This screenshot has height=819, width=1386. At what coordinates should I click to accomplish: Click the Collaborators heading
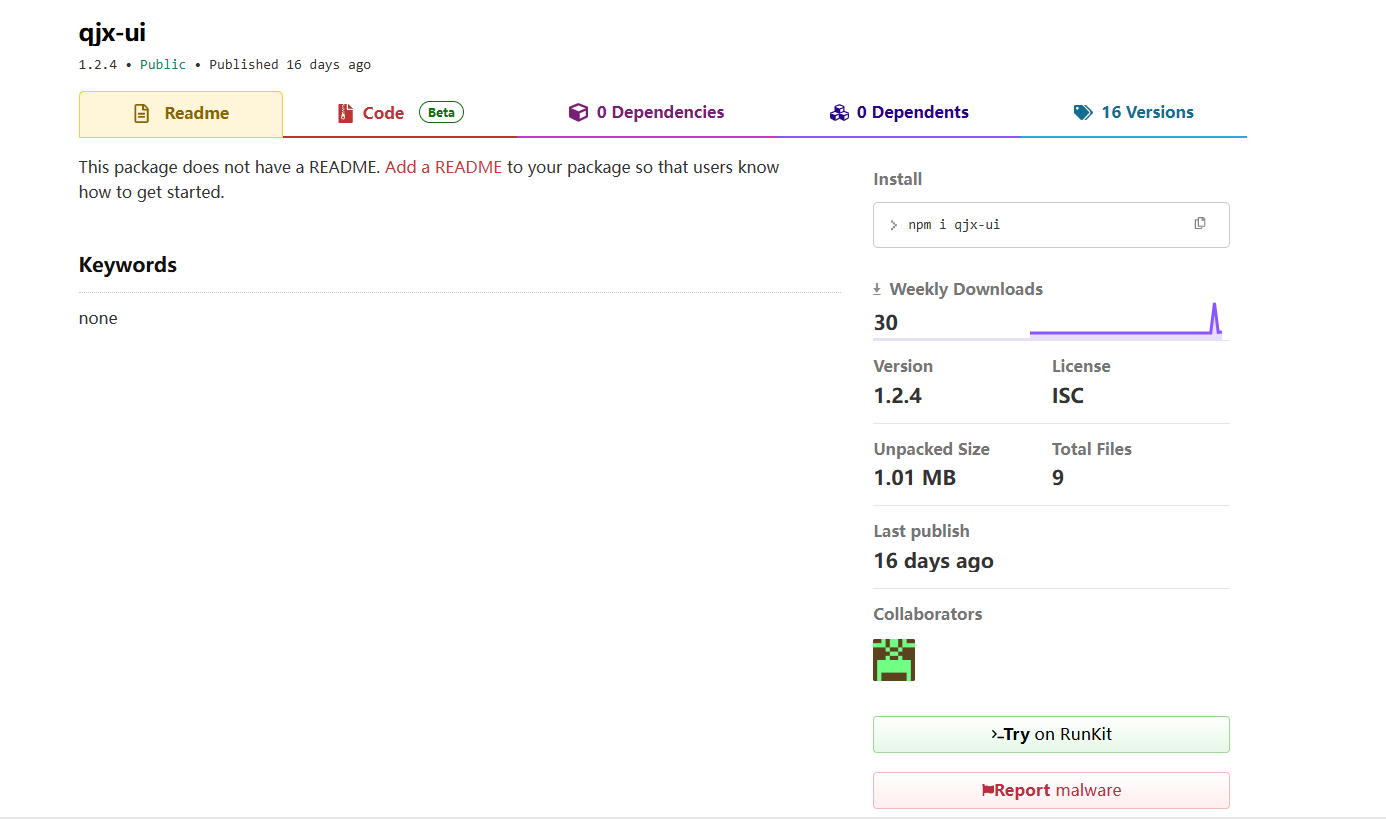(928, 614)
